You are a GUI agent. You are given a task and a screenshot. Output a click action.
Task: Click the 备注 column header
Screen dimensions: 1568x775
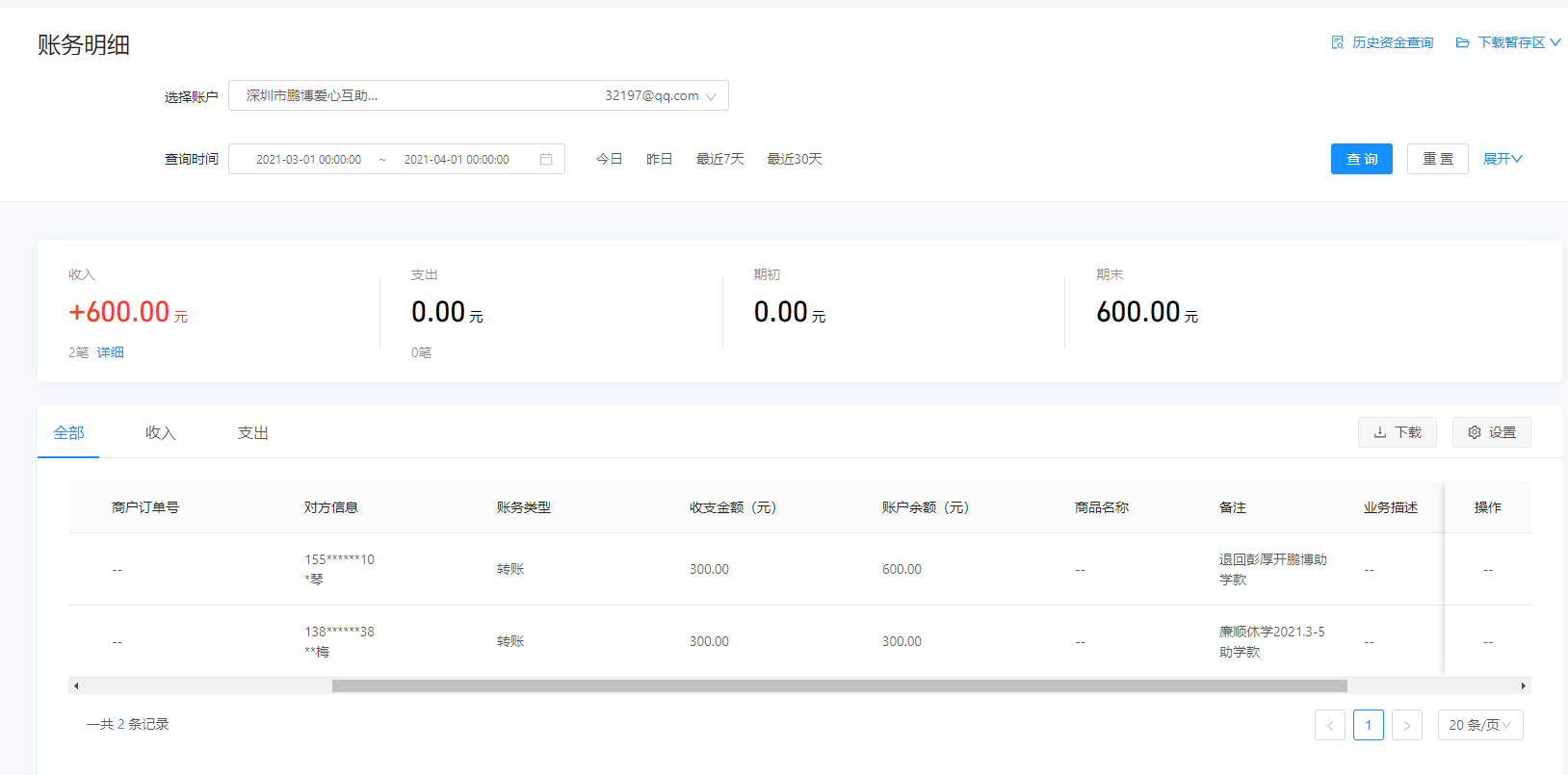[x=1233, y=507]
